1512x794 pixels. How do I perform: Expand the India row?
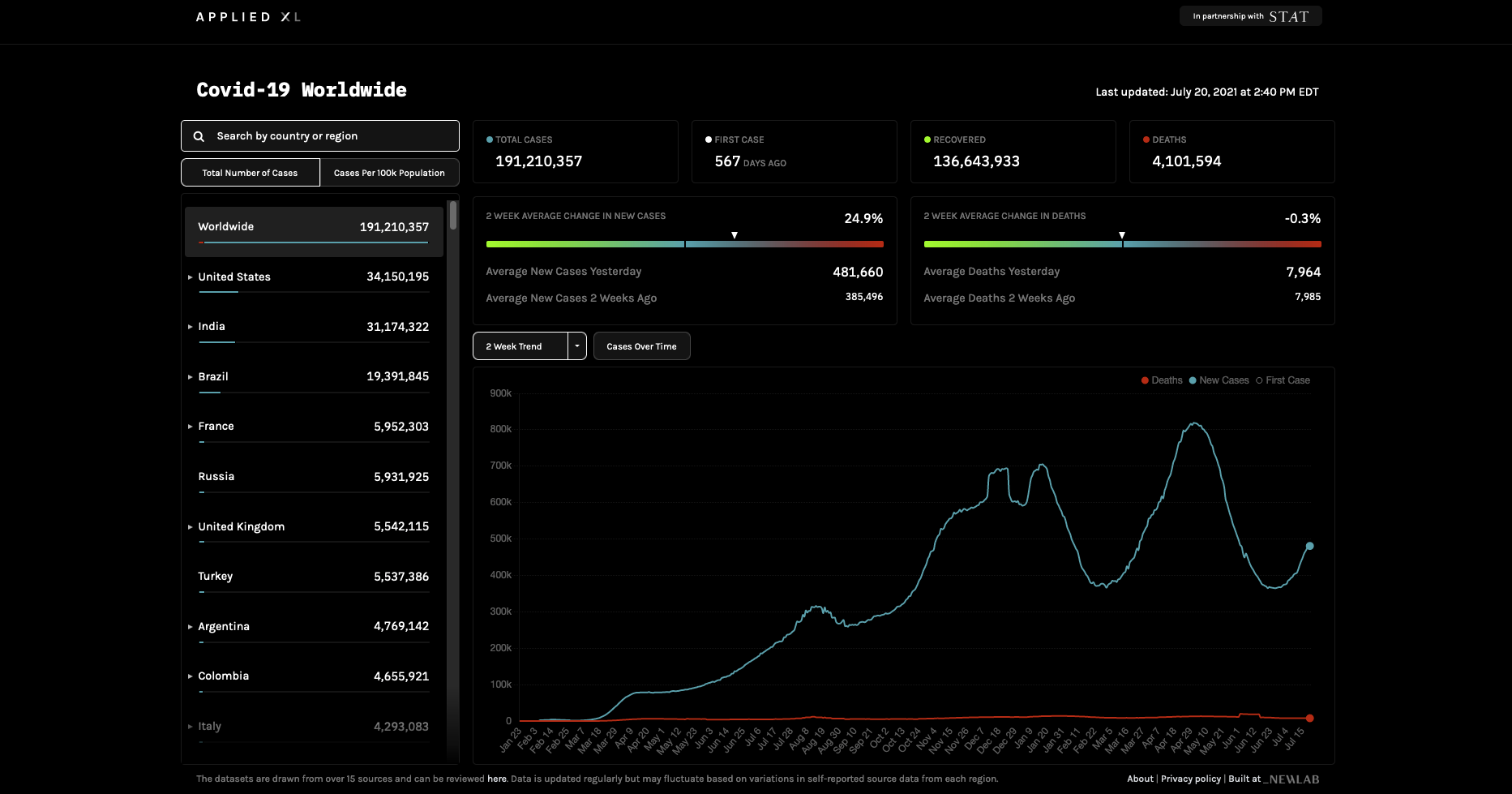tap(191, 327)
